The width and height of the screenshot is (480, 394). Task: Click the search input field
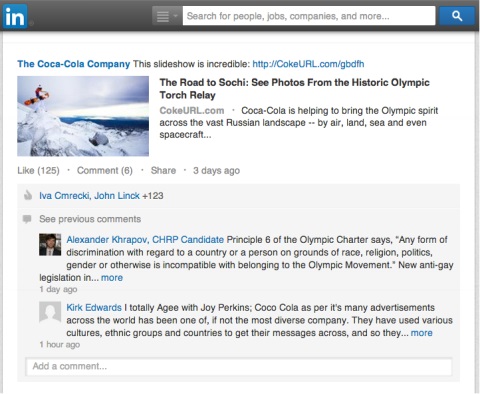point(309,16)
